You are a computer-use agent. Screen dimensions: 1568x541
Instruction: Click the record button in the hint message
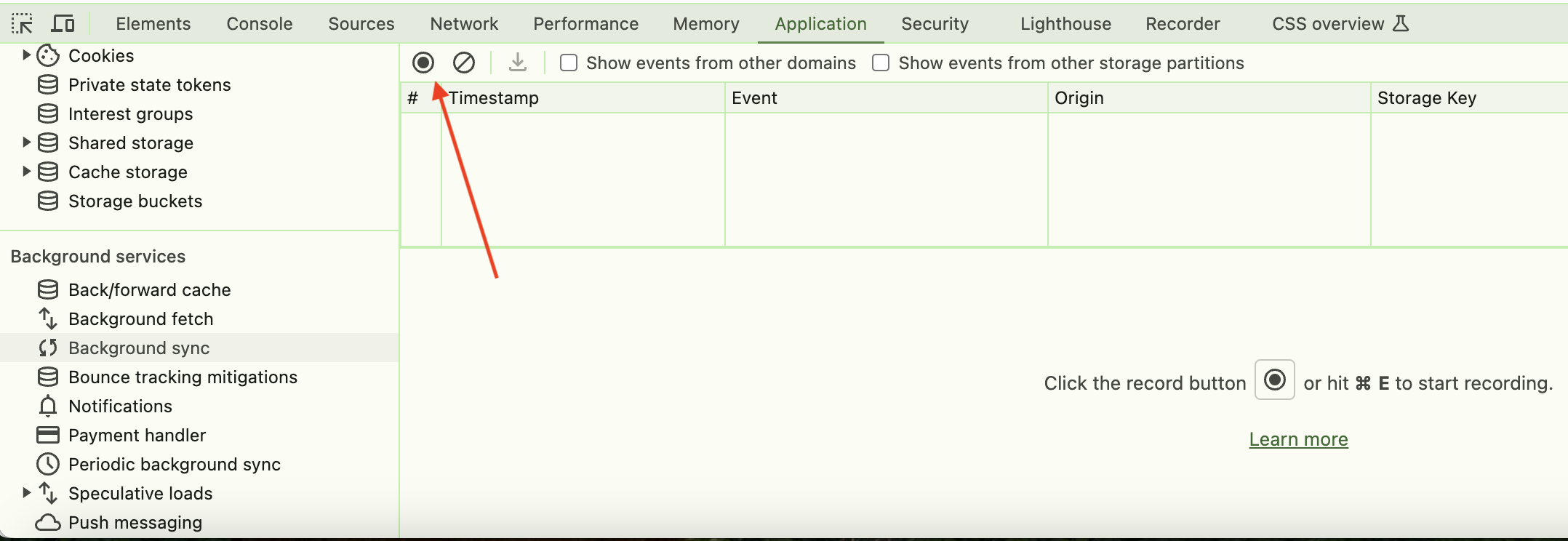(x=1275, y=380)
